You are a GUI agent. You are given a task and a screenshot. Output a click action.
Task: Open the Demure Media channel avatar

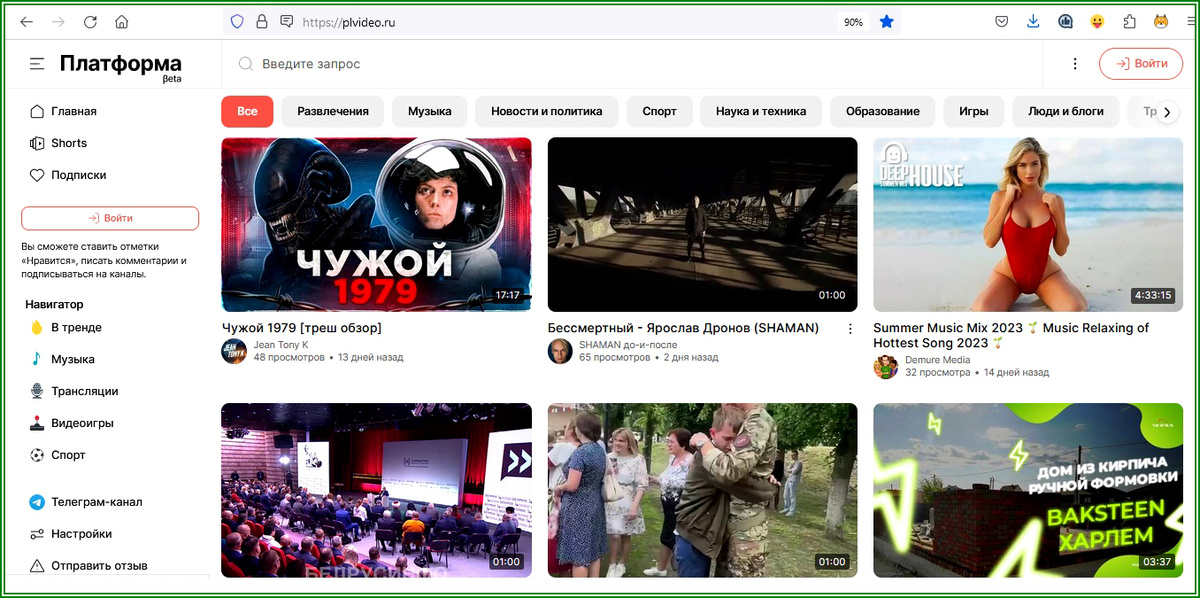[886, 367]
